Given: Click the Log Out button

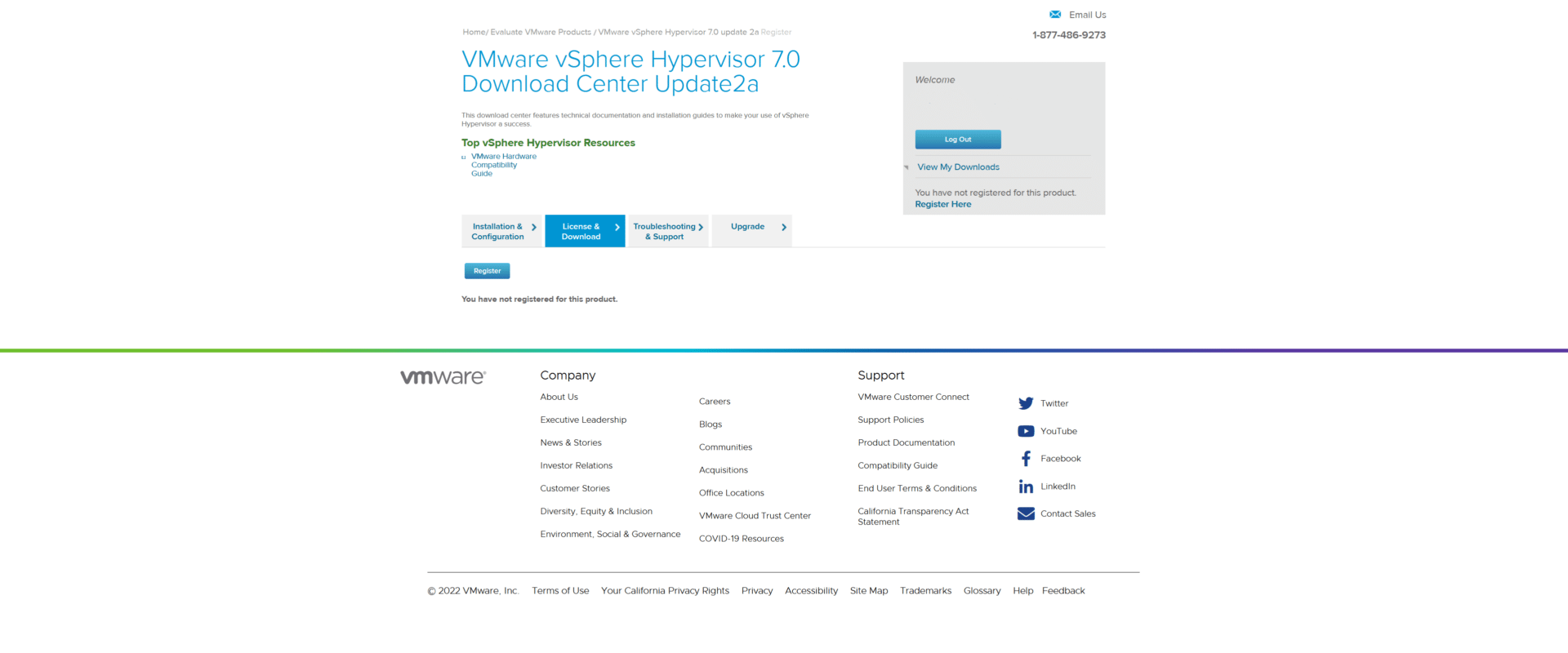Looking at the screenshot, I should (958, 140).
